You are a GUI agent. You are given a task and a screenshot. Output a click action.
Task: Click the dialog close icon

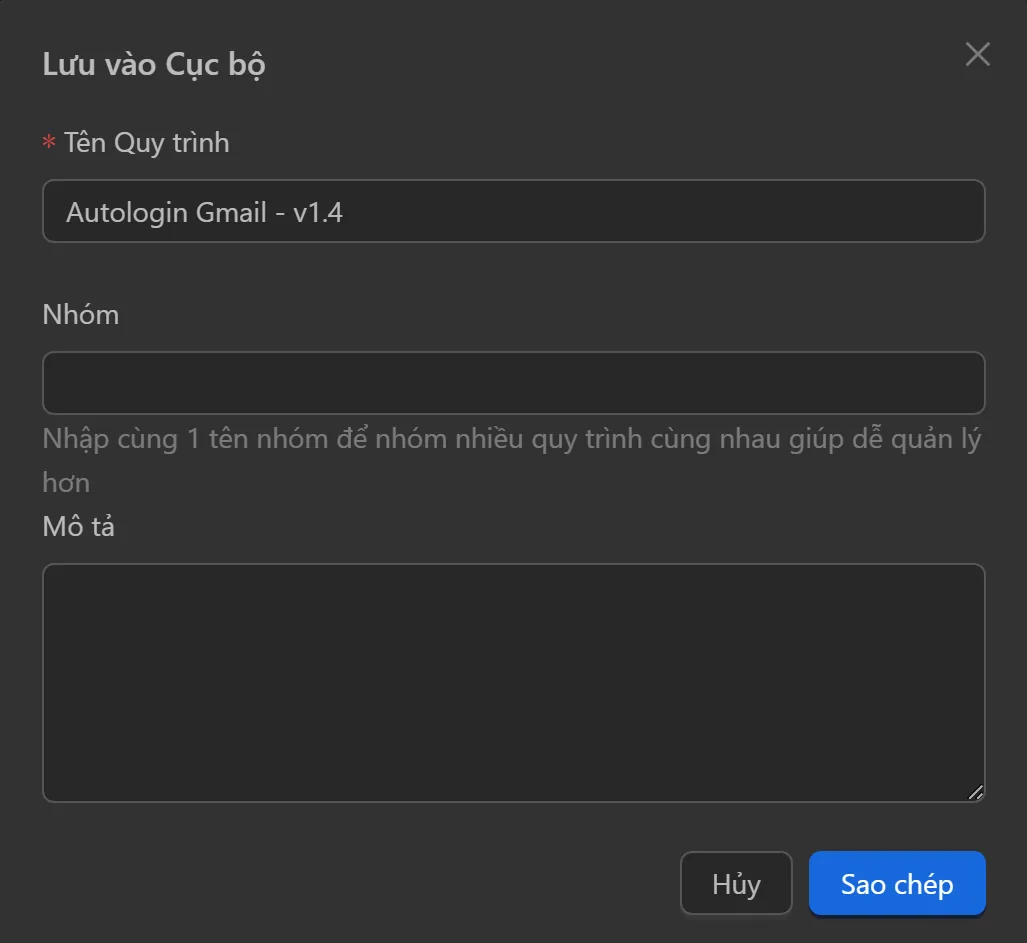977,54
